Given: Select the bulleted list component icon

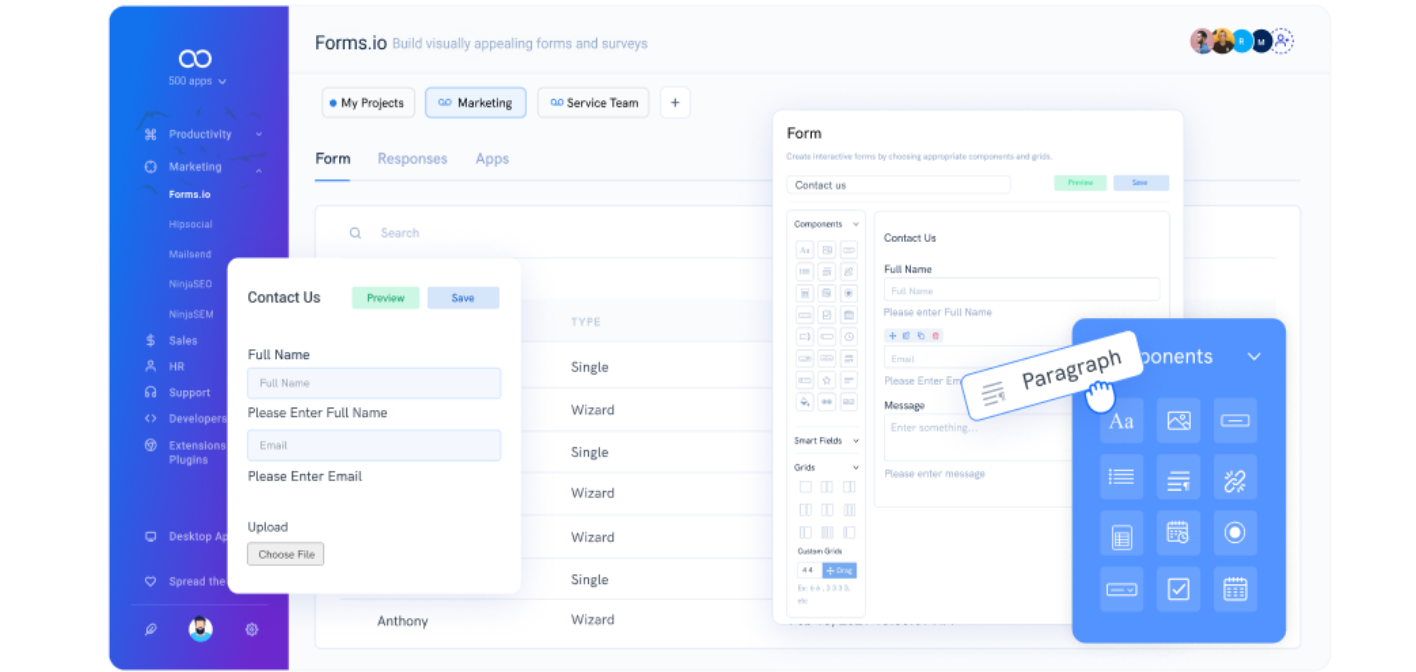Looking at the screenshot, I should [1121, 478].
